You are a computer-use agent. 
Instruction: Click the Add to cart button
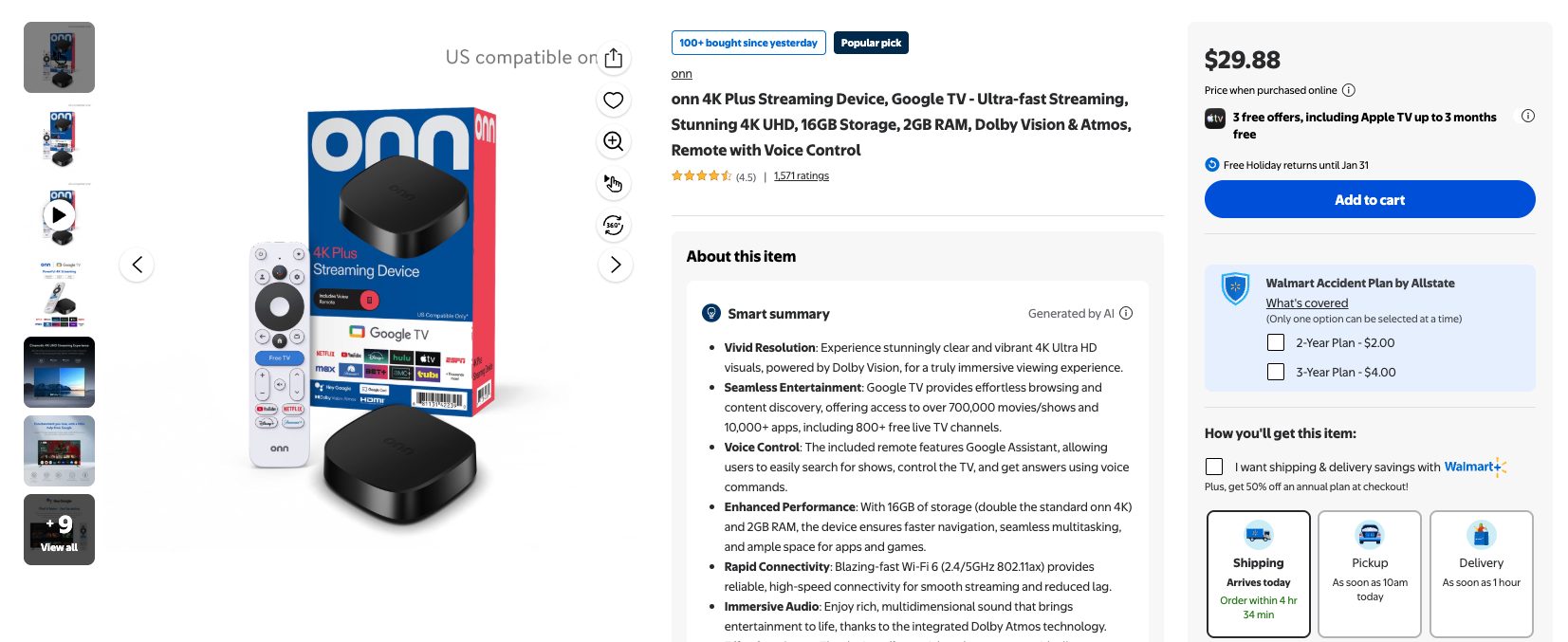point(1369,199)
